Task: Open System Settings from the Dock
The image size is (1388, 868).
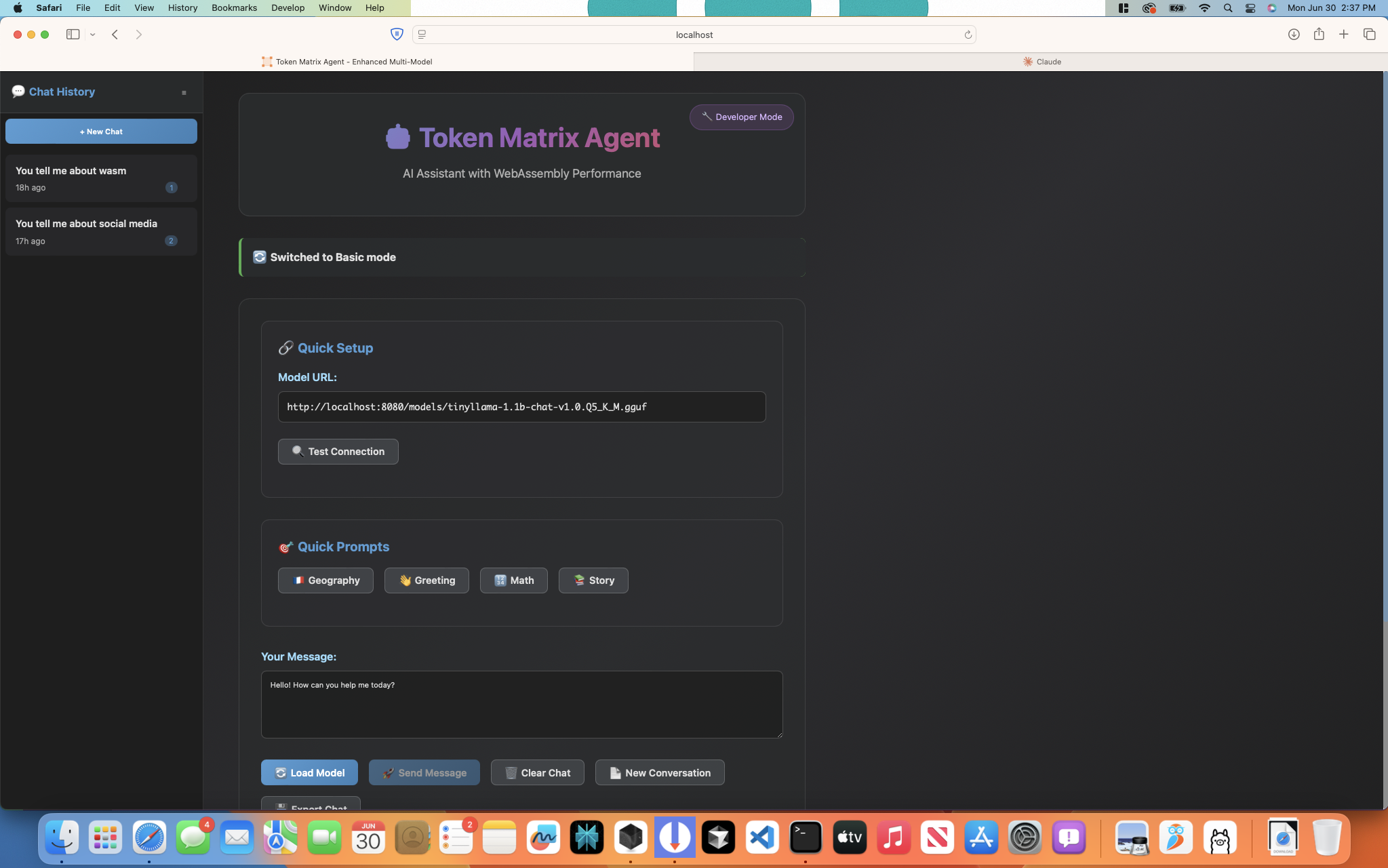Action: 1025,838
